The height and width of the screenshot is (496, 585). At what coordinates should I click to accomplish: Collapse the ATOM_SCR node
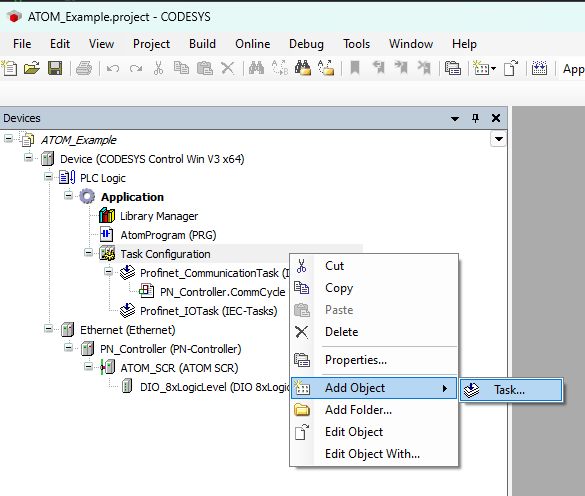coord(88,367)
